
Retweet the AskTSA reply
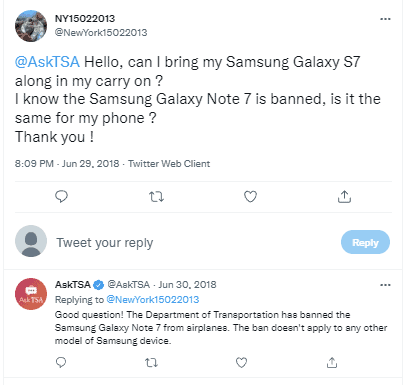[x=151, y=362]
